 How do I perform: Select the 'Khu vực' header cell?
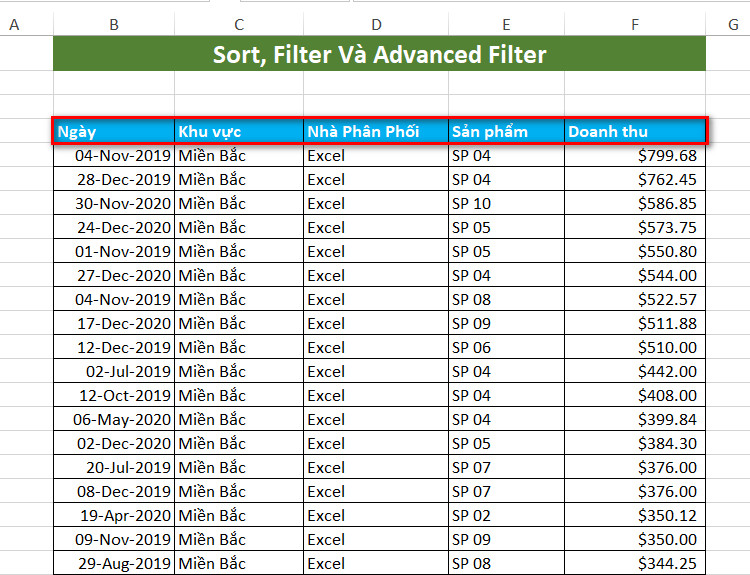239,131
